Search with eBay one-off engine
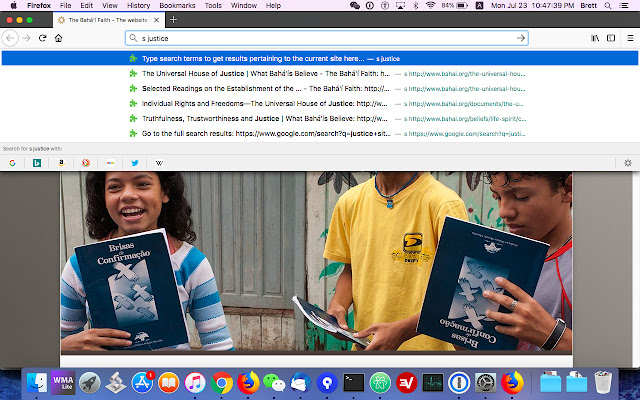This screenshot has height=400, width=640. click(110, 163)
